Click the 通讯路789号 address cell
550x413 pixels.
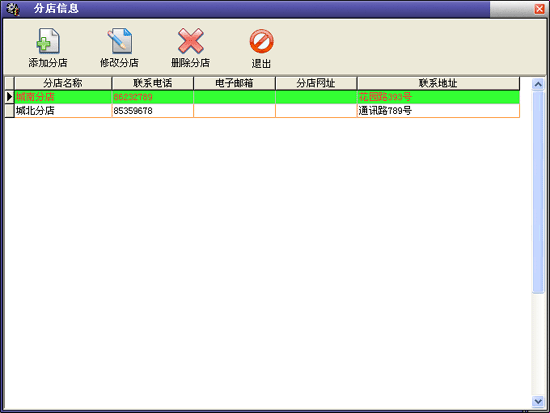(x=438, y=111)
